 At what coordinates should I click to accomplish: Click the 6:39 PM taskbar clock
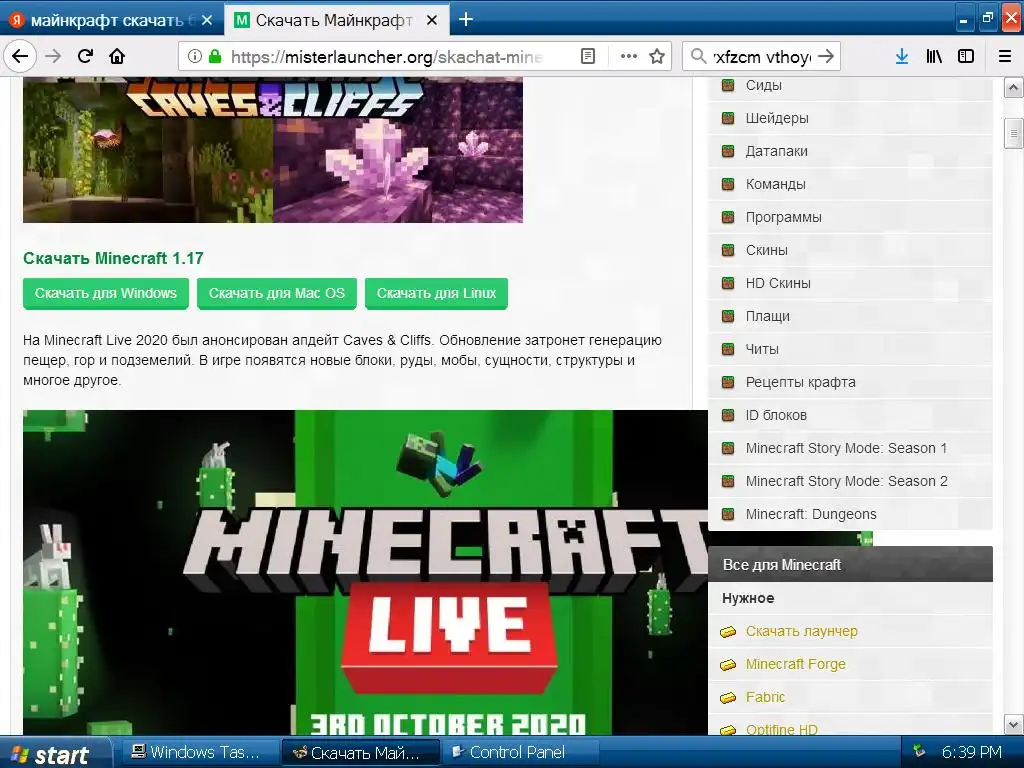click(971, 752)
